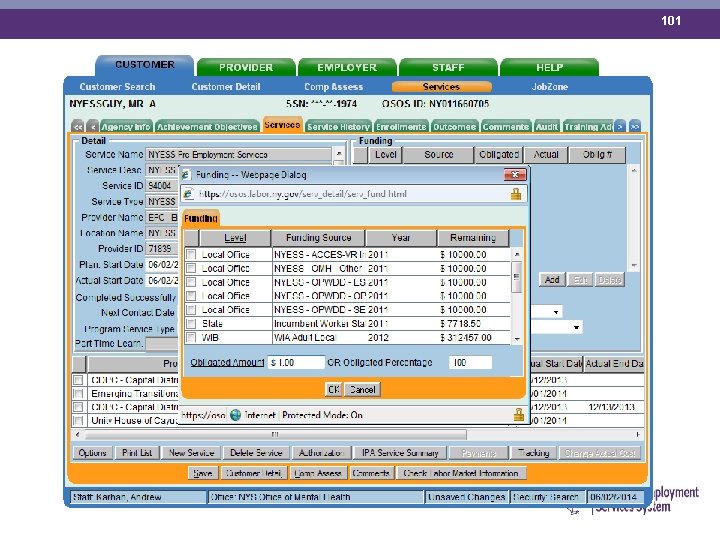Viewport: 720px width, 540px height.
Task: Check the NYESS - OMH - Other funding row
Action: [x=191, y=268]
